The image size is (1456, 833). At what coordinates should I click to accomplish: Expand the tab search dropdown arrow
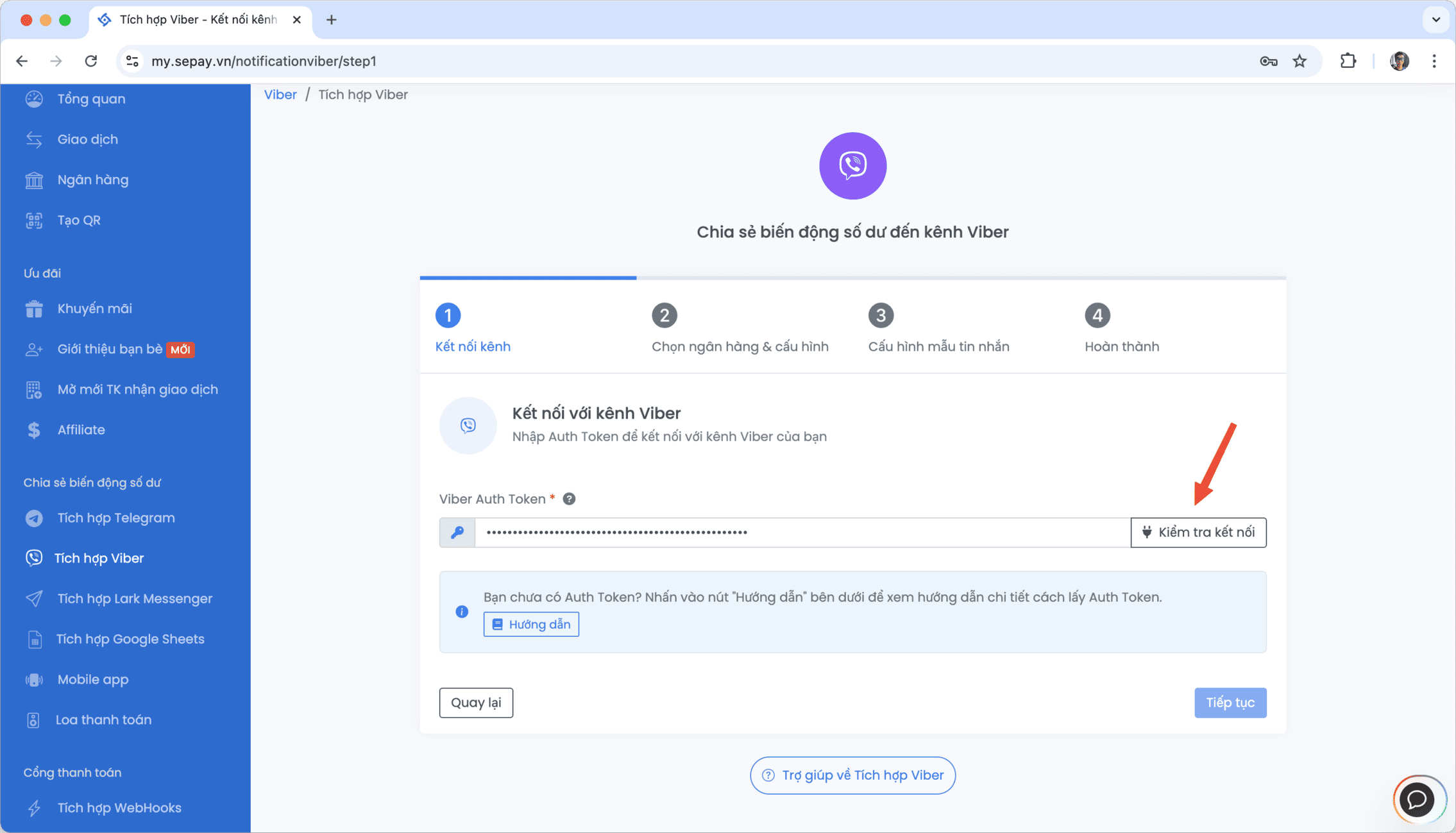coord(1436,20)
